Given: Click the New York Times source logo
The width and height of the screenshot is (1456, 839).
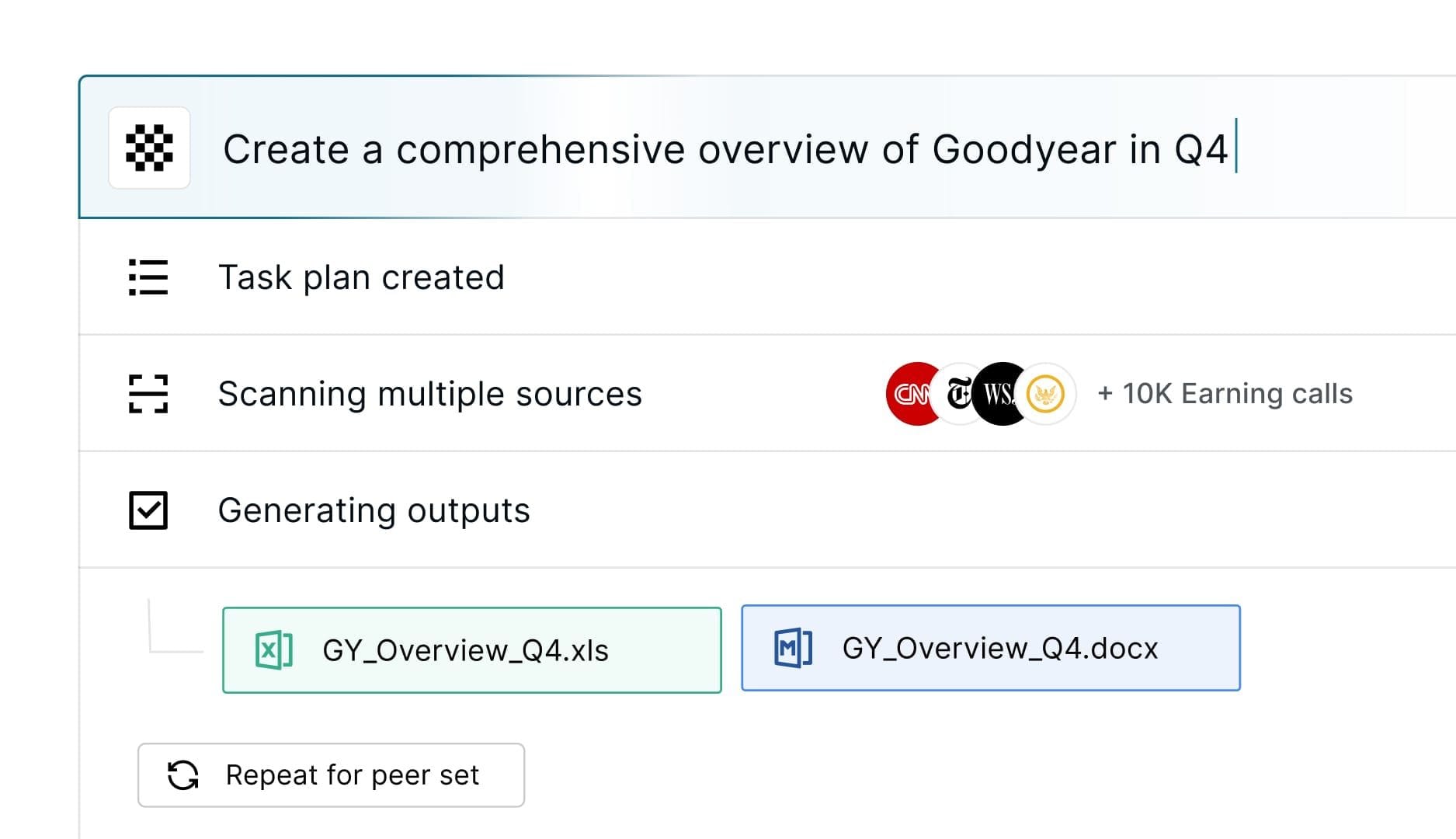Looking at the screenshot, I should [x=958, y=394].
